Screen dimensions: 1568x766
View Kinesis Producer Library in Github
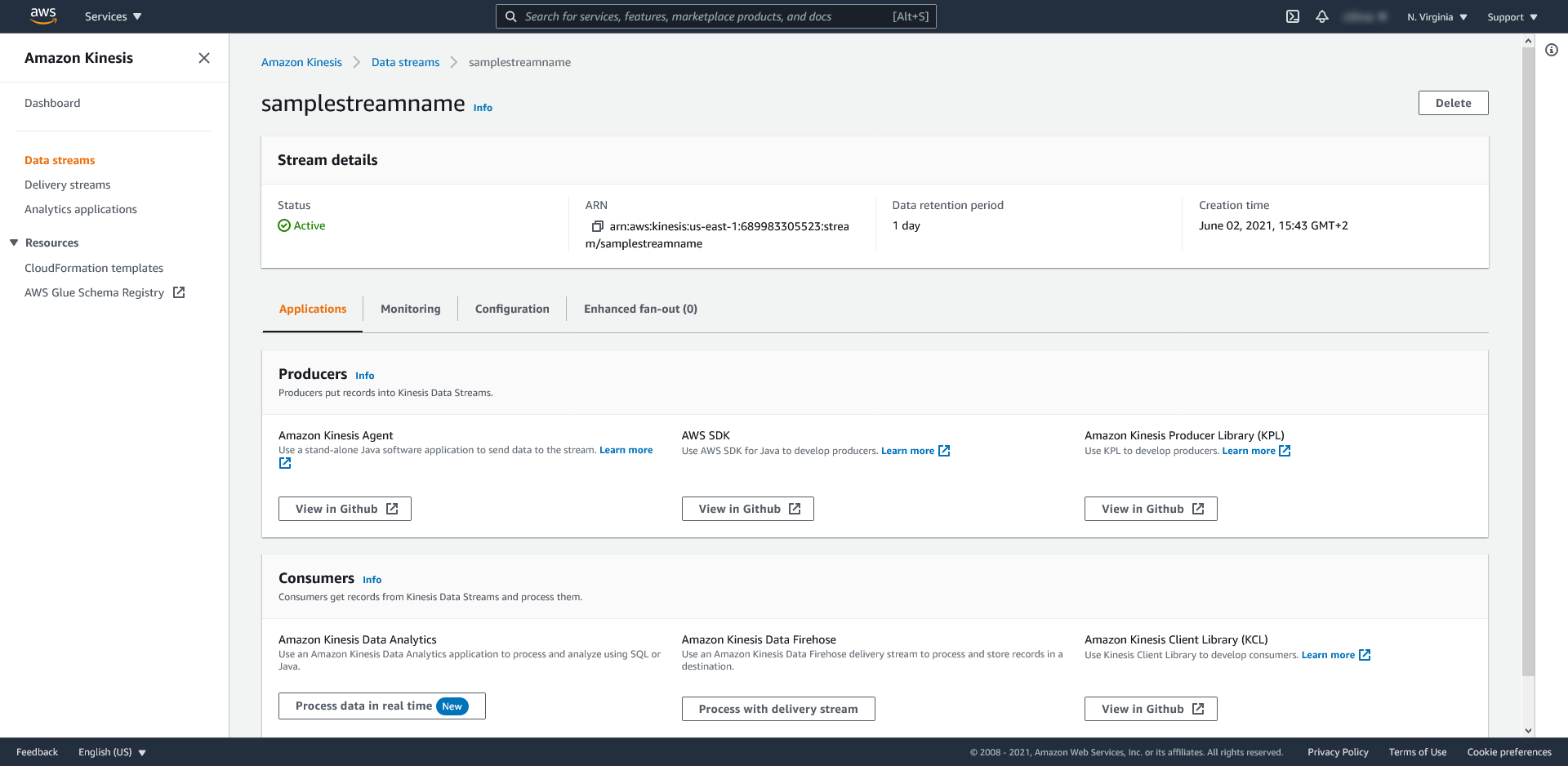click(1151, 509)
